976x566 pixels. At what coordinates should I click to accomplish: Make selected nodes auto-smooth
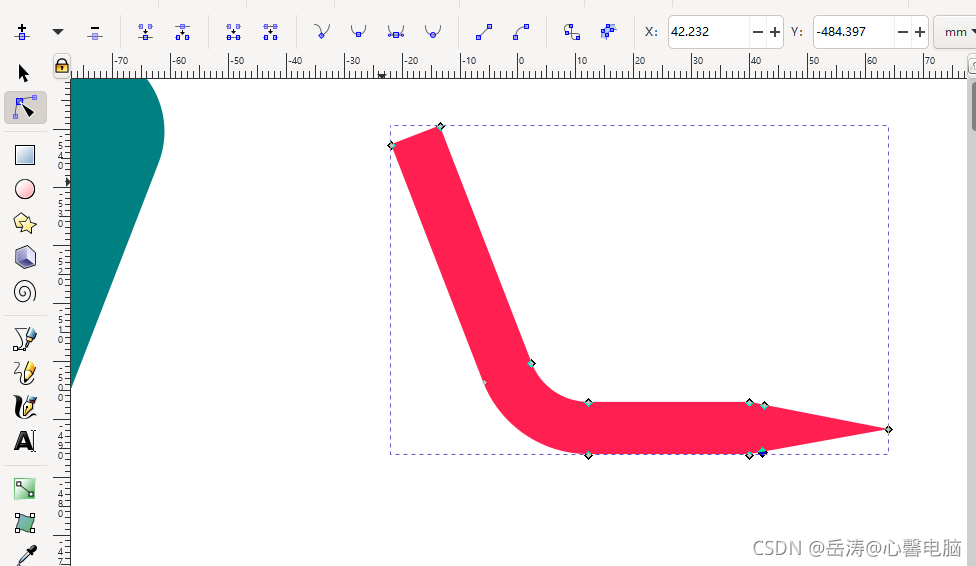(433, 32)
